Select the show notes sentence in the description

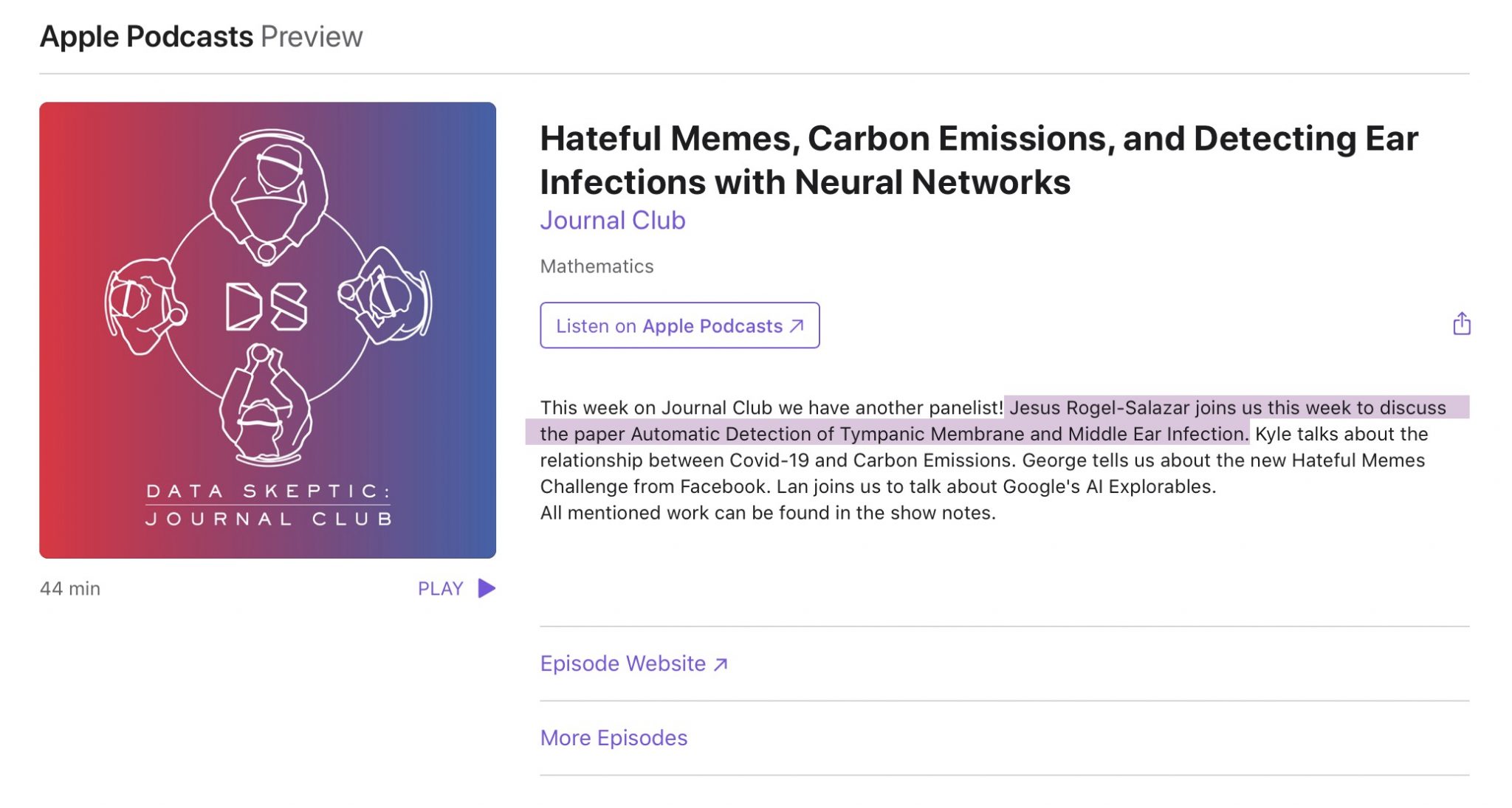pos(768,512)
